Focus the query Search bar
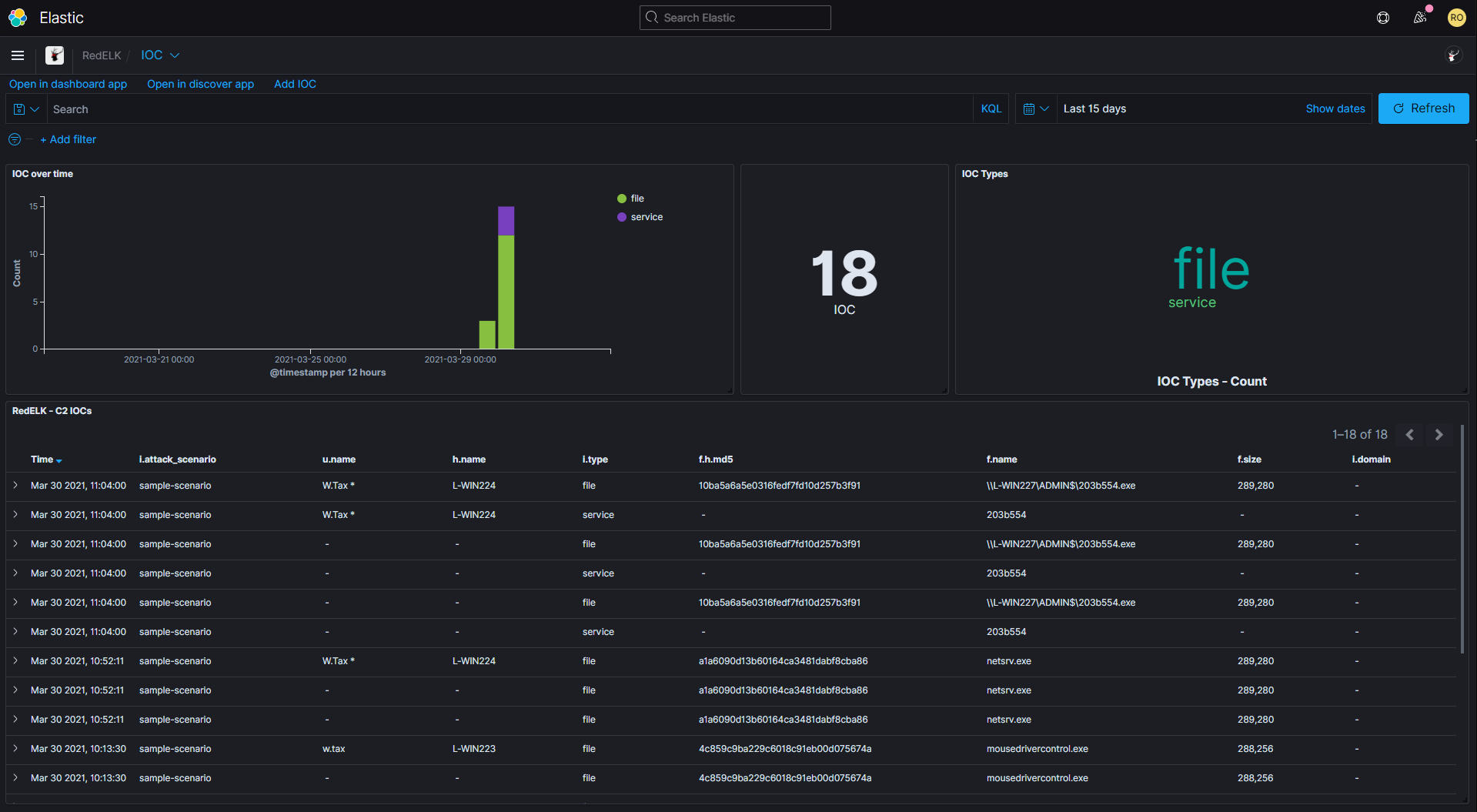The width and height of the screenshot is (1477, 812). click(508, 109)
